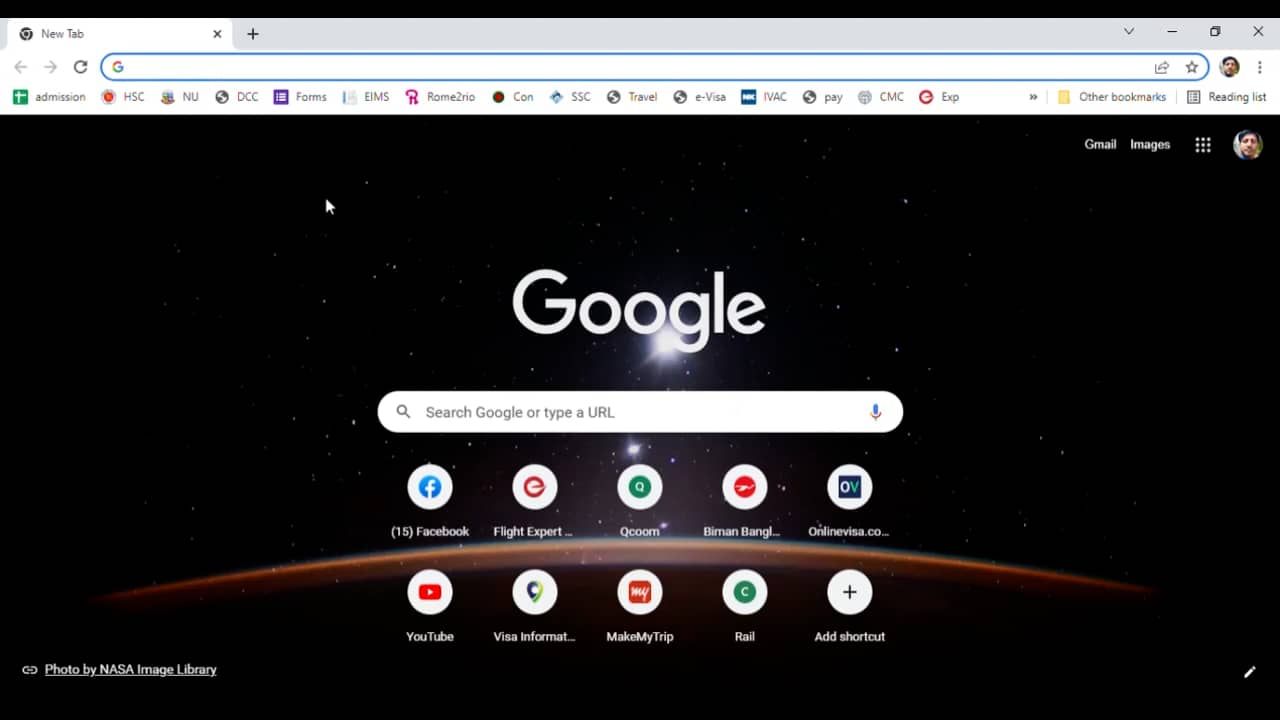The image size is (1280, 720).
Task: Open the Google apps grid
Action: (x=1203, y=145)
